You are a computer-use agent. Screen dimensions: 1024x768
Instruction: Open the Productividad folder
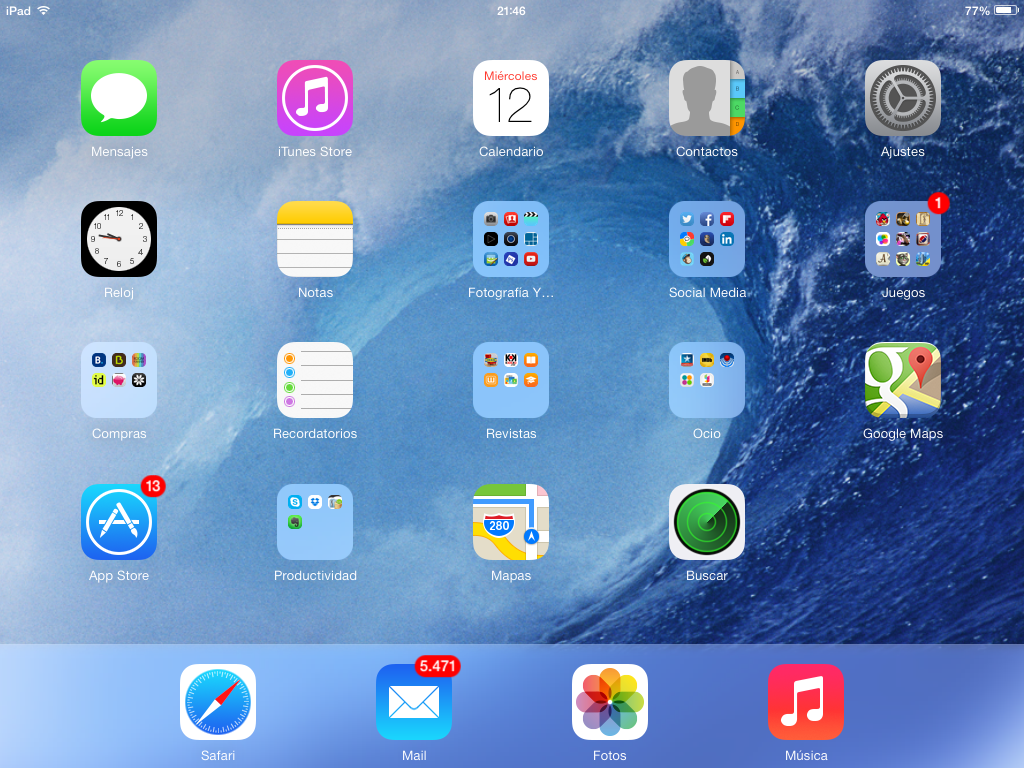[315, 522]
